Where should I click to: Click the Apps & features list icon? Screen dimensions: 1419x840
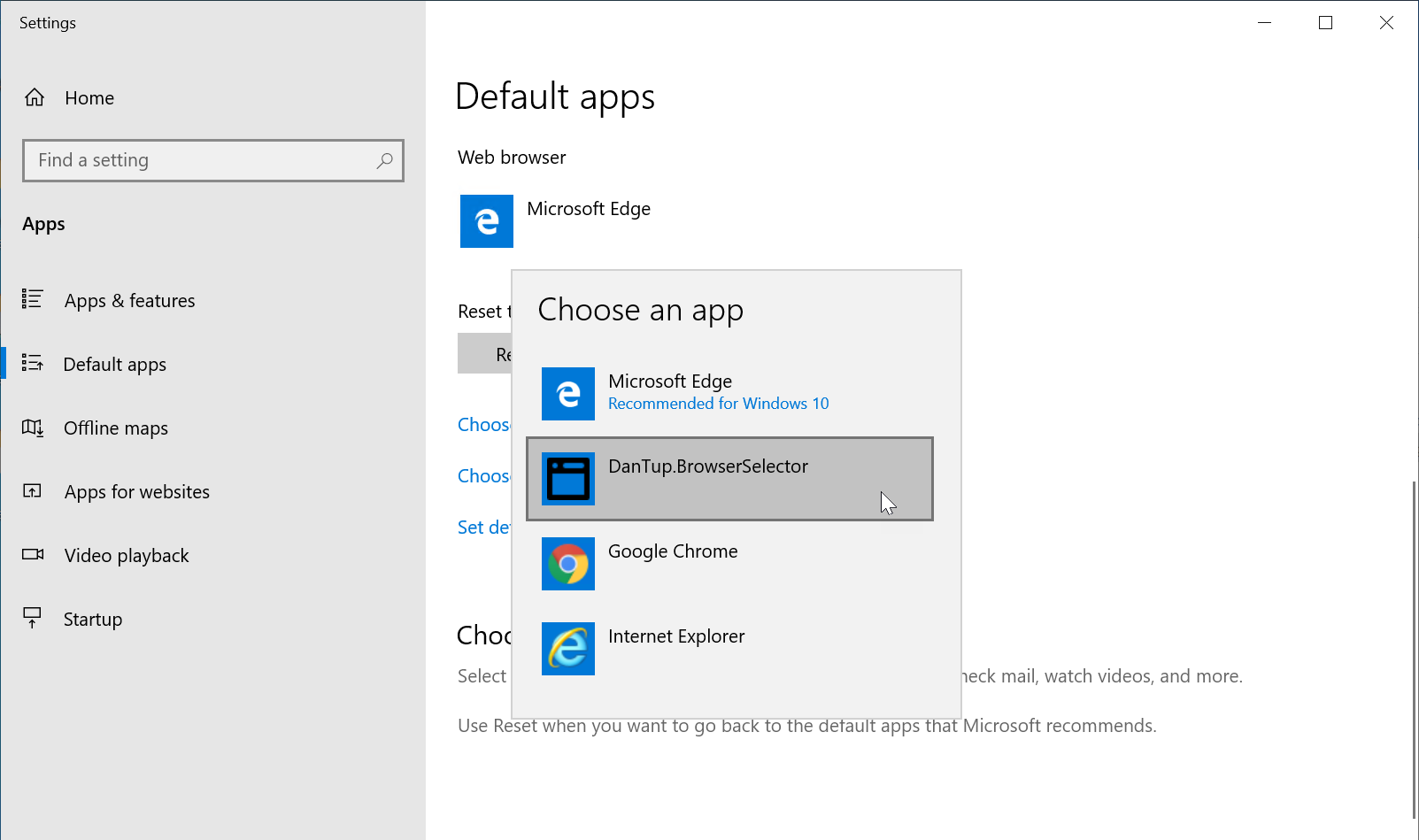(33, 299)
